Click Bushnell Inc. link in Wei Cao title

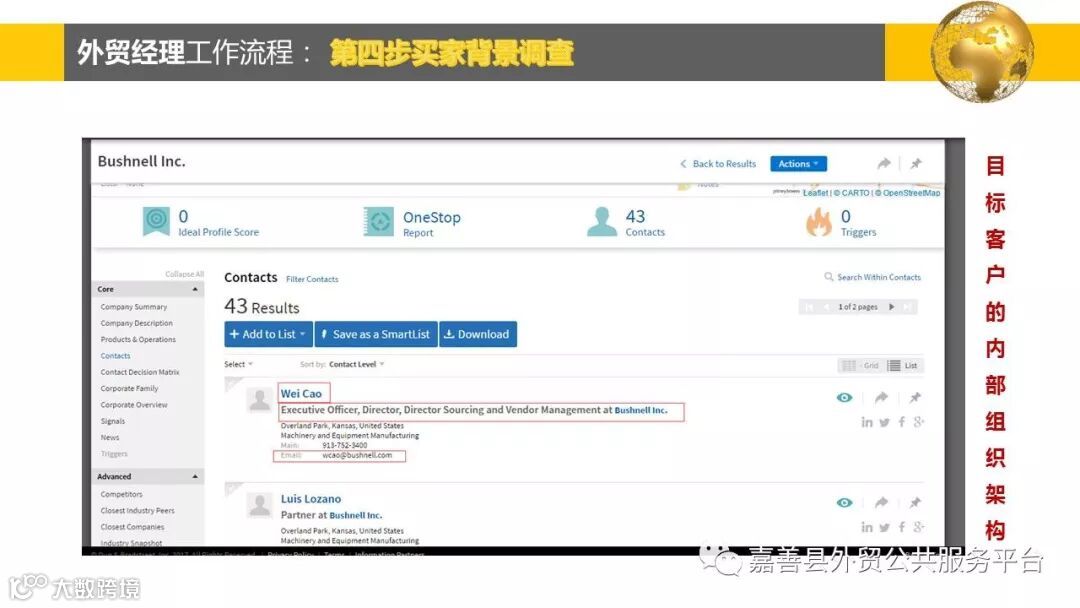641,410
